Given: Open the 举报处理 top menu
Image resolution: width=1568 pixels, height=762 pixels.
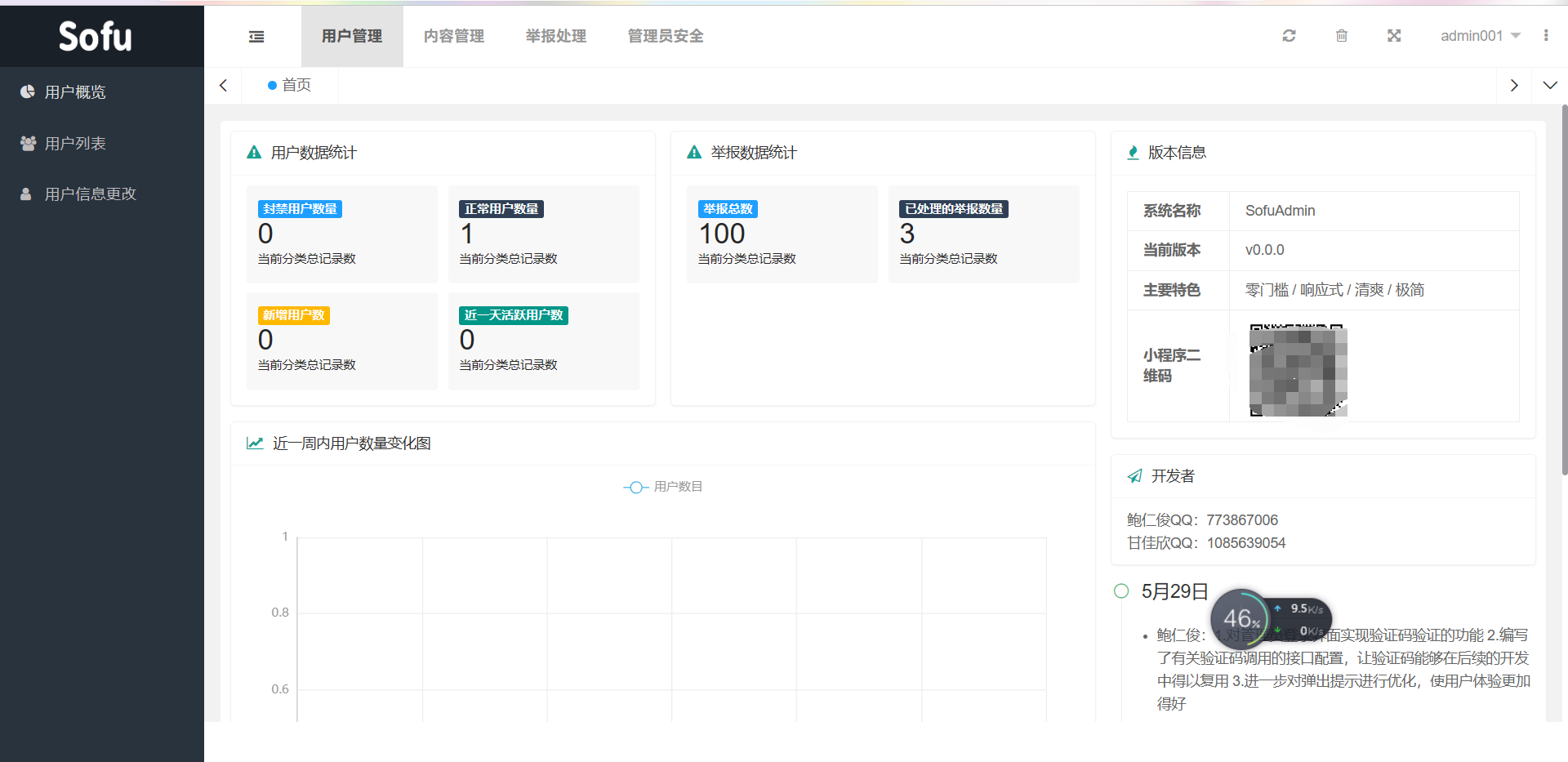Looking at the screenshot, I should click(x=555, y=36).
